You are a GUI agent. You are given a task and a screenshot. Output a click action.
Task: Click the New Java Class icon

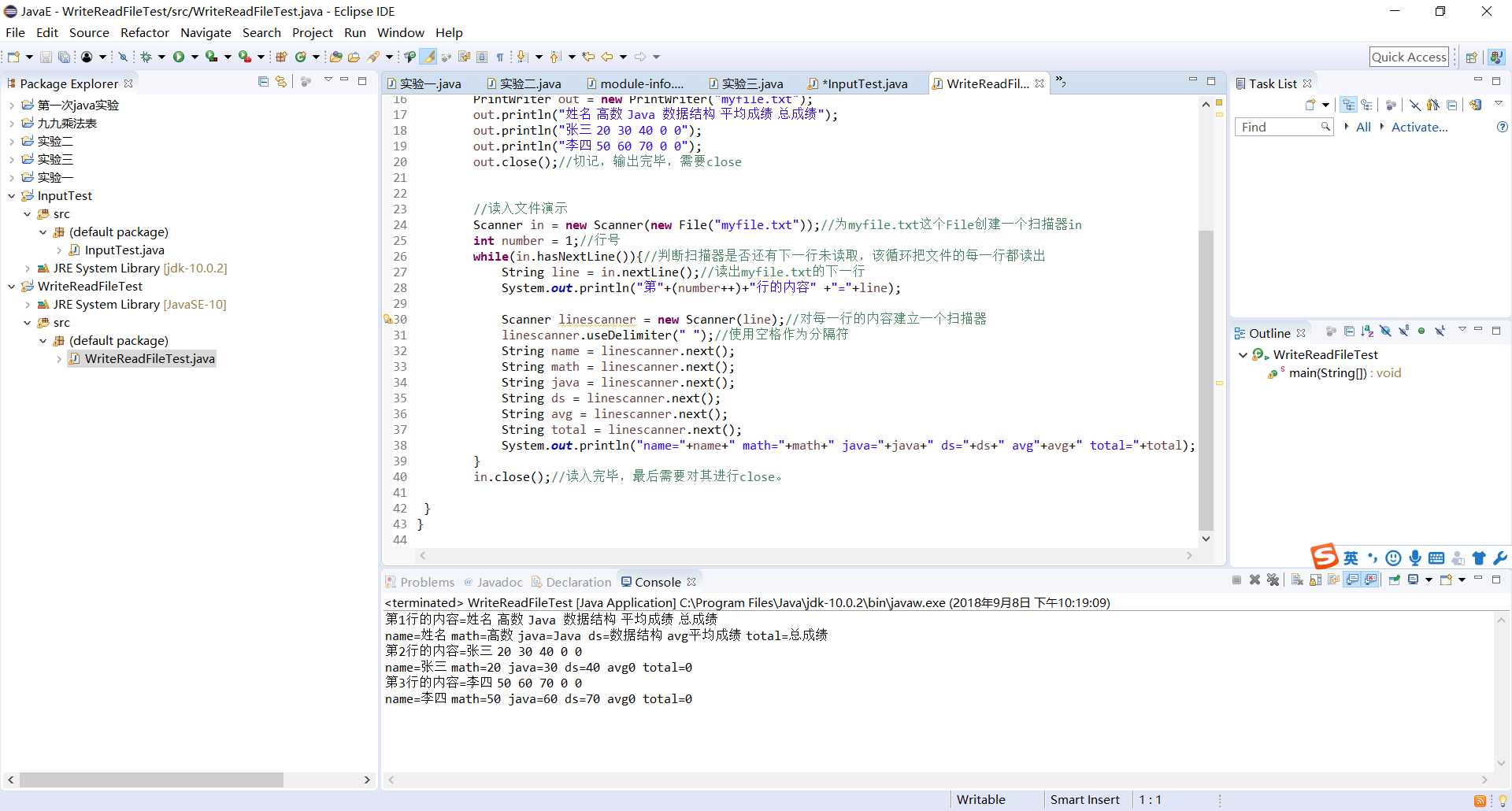[x=300, y=57]
